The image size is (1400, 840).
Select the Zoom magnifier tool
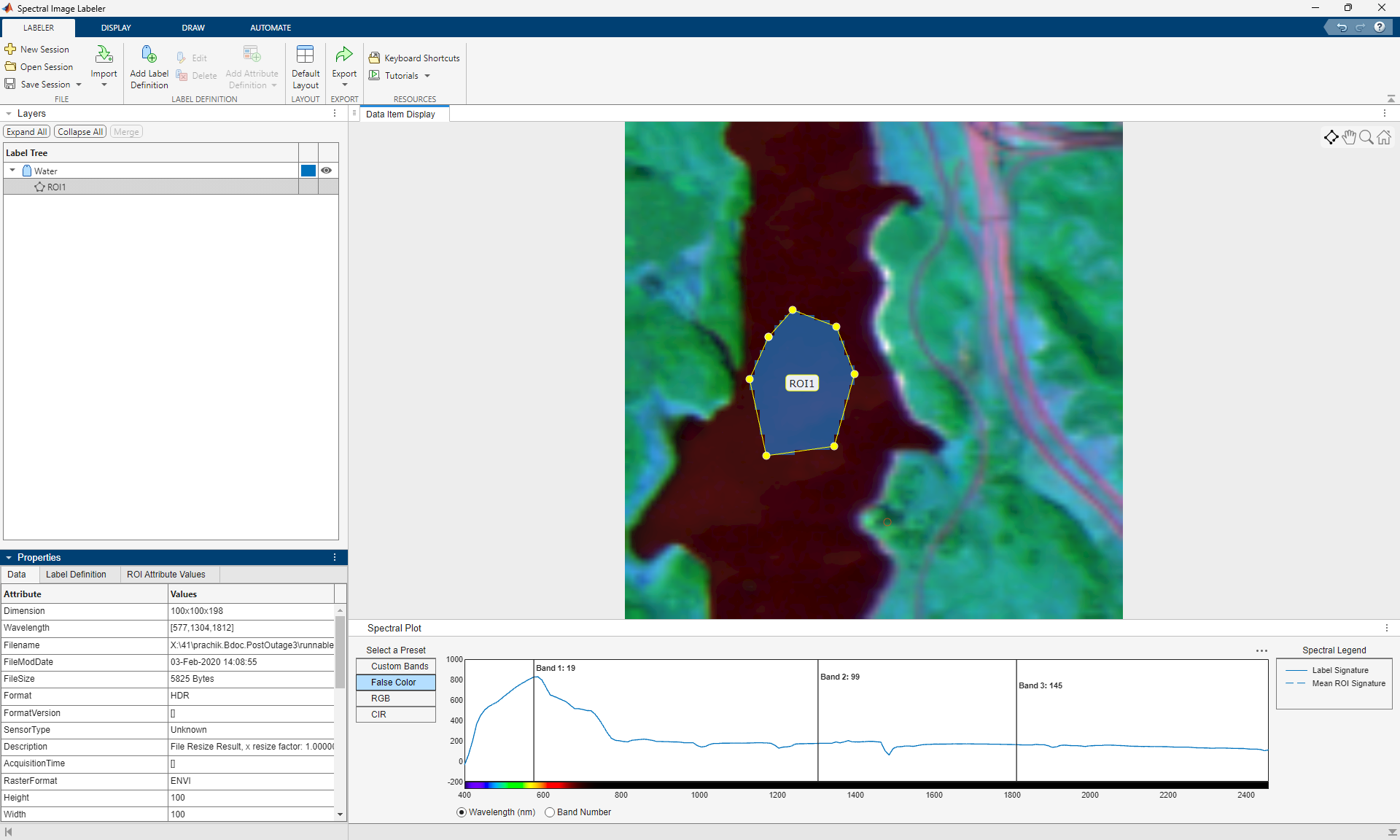tap(1366, 137)
